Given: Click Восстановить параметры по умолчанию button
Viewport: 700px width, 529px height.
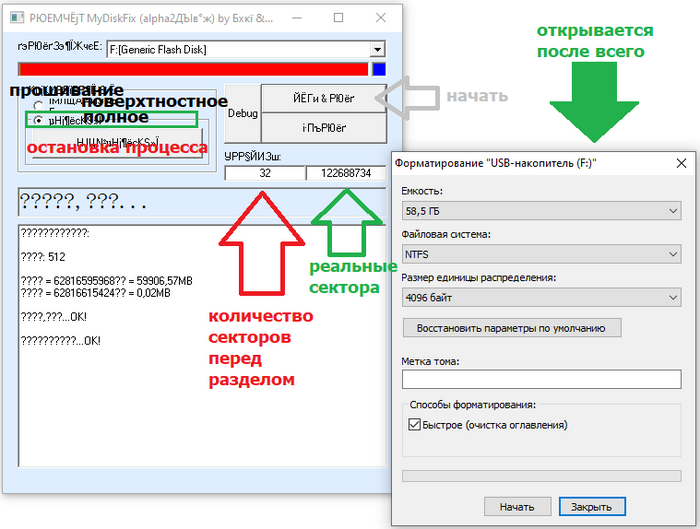Looking at the screenshot, I should pos(512,328).
